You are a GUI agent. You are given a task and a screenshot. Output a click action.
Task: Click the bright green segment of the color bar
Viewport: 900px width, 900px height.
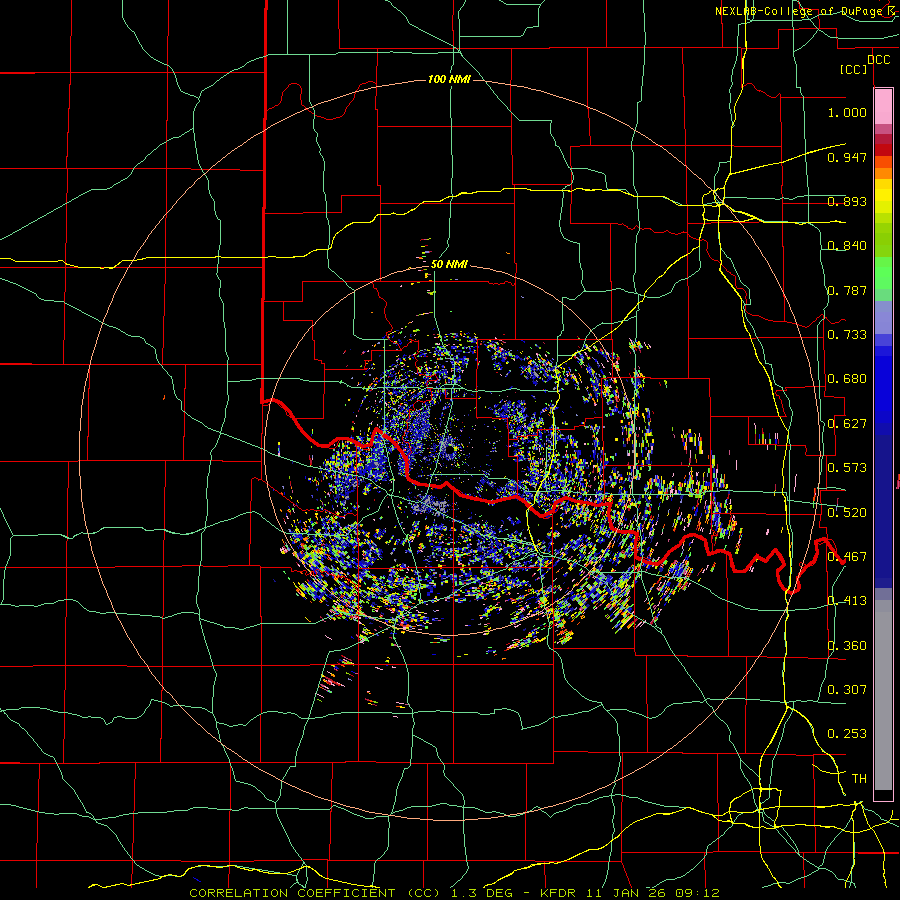[883, 273]
